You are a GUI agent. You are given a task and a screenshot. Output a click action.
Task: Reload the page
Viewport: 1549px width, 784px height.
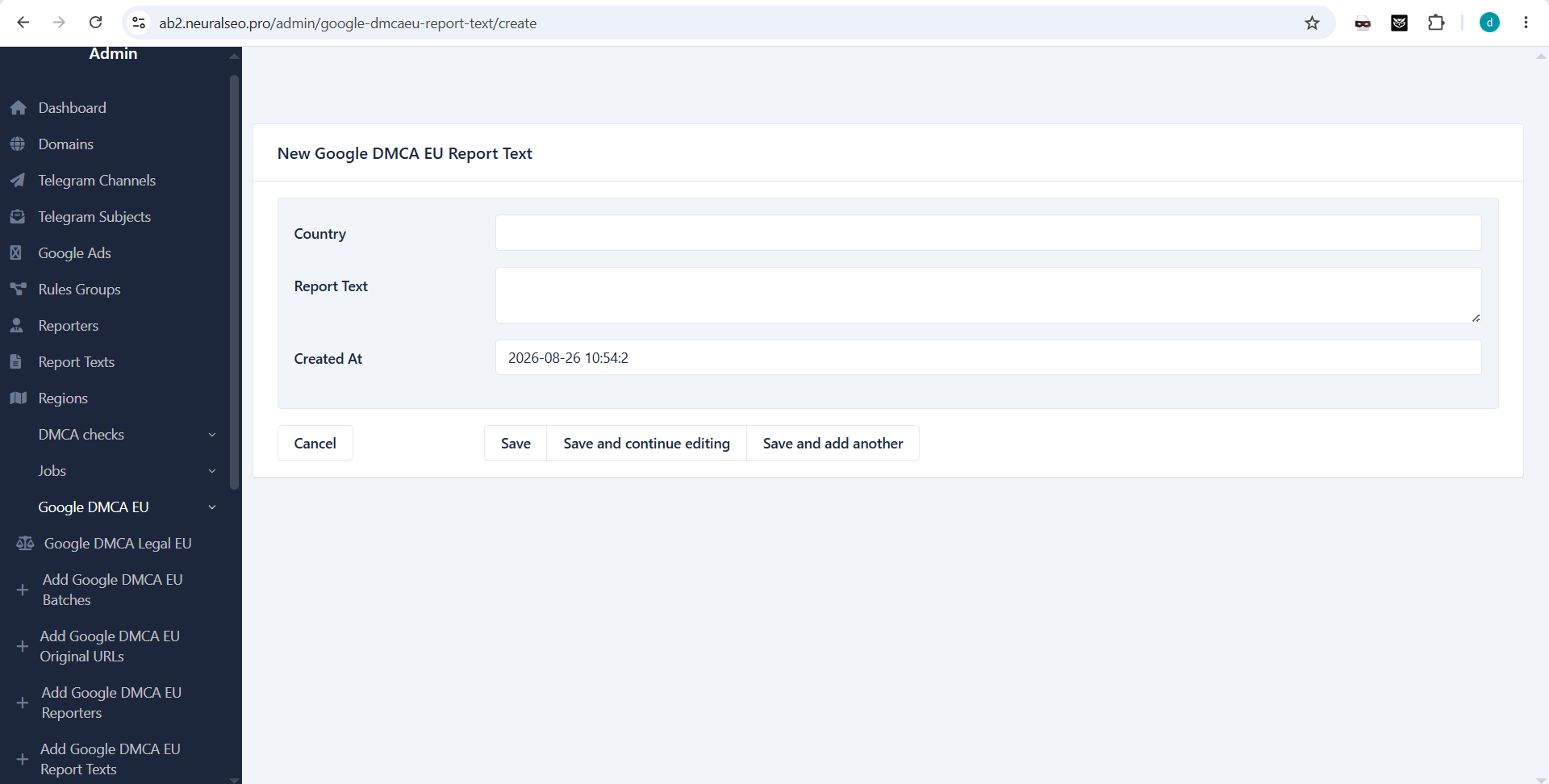[95, 23]
